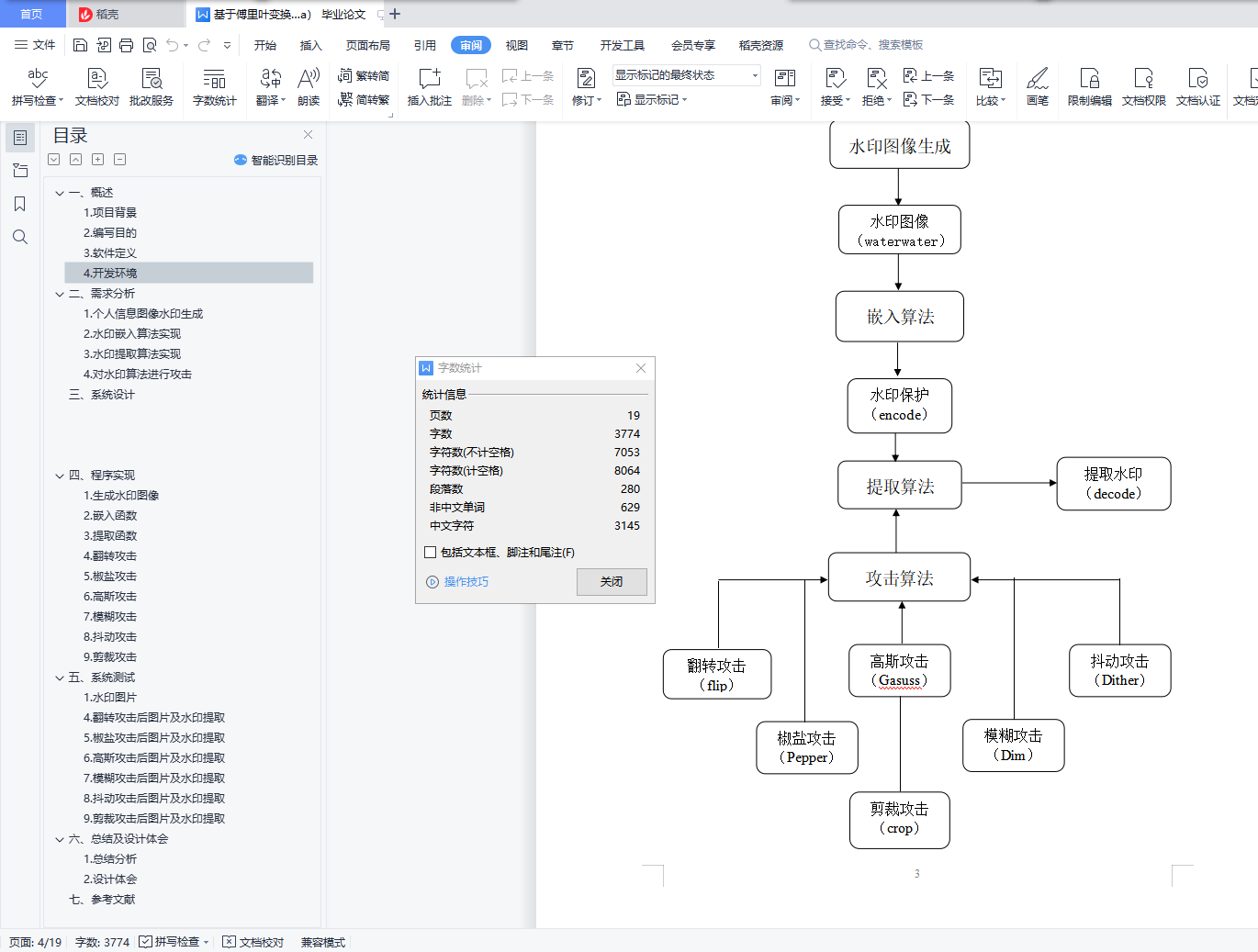Open the 引用 ribbon tab
This screenshot has height=952, width=1258.
click(x=425, y=45)
